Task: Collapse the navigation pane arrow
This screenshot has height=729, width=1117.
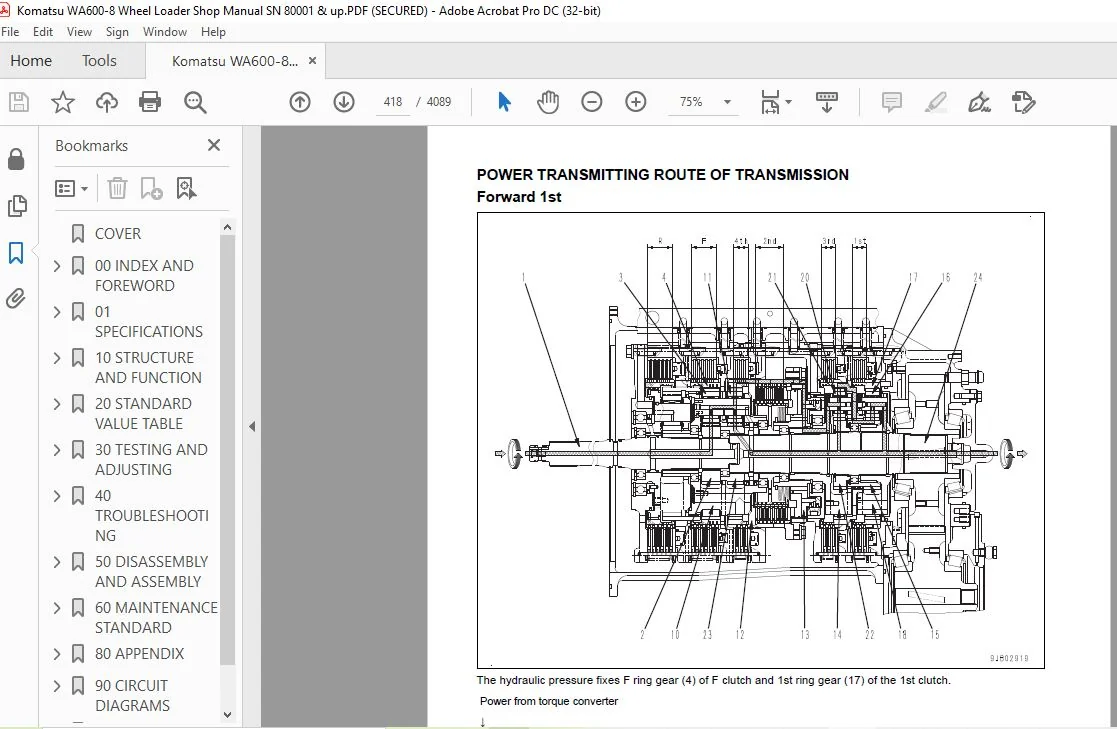Action: (251, 426)
